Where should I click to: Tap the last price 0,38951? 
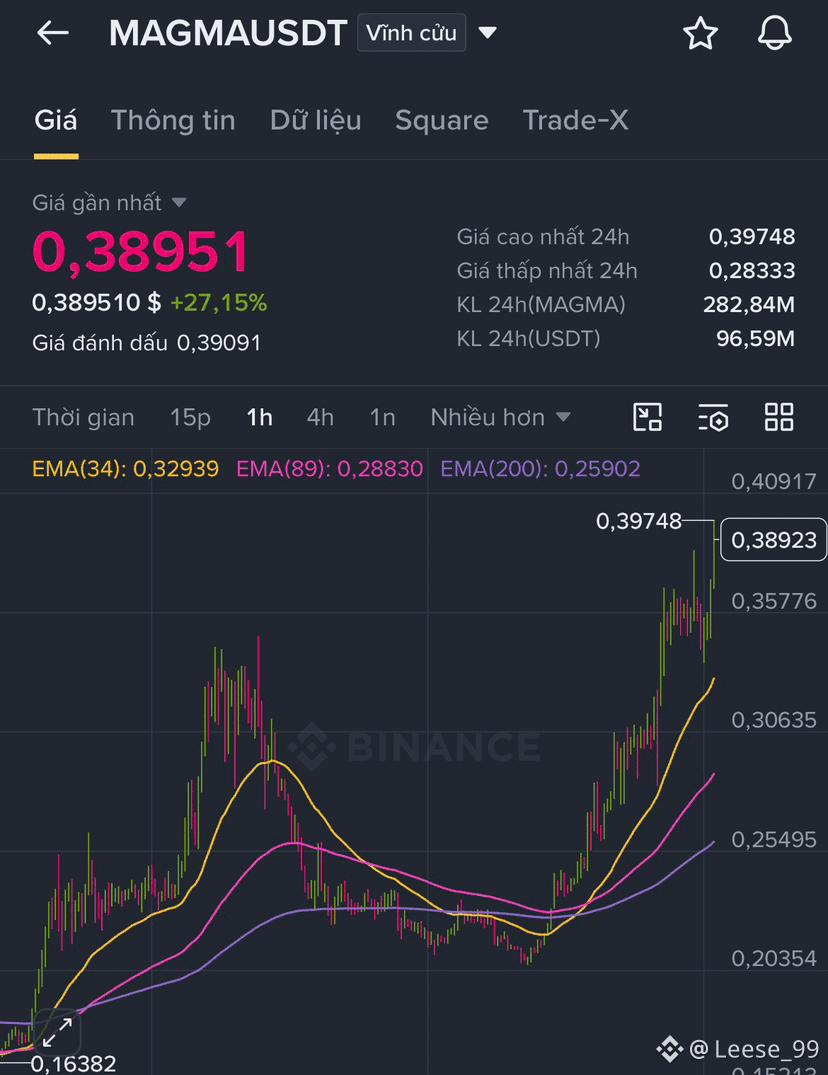141,252
